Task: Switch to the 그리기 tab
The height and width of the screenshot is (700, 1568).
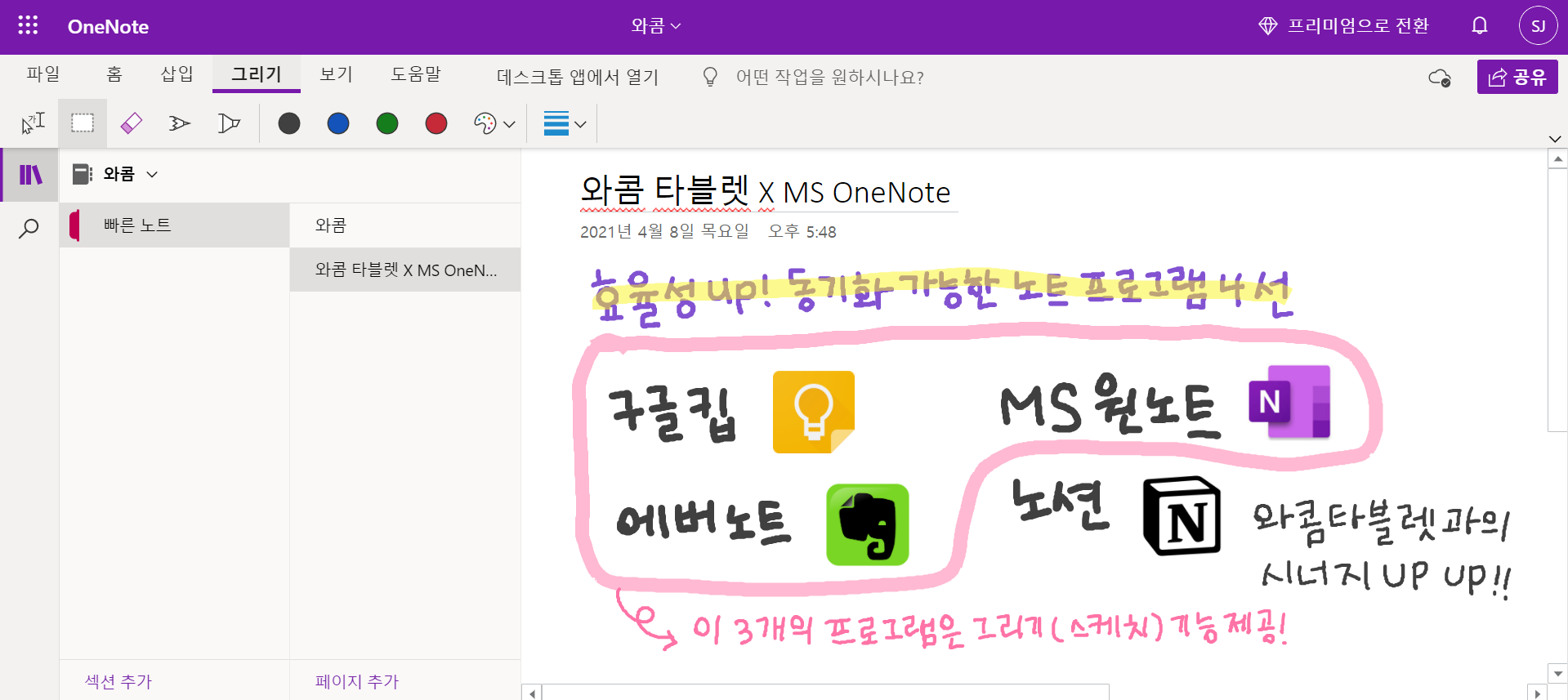Action: 257,74
